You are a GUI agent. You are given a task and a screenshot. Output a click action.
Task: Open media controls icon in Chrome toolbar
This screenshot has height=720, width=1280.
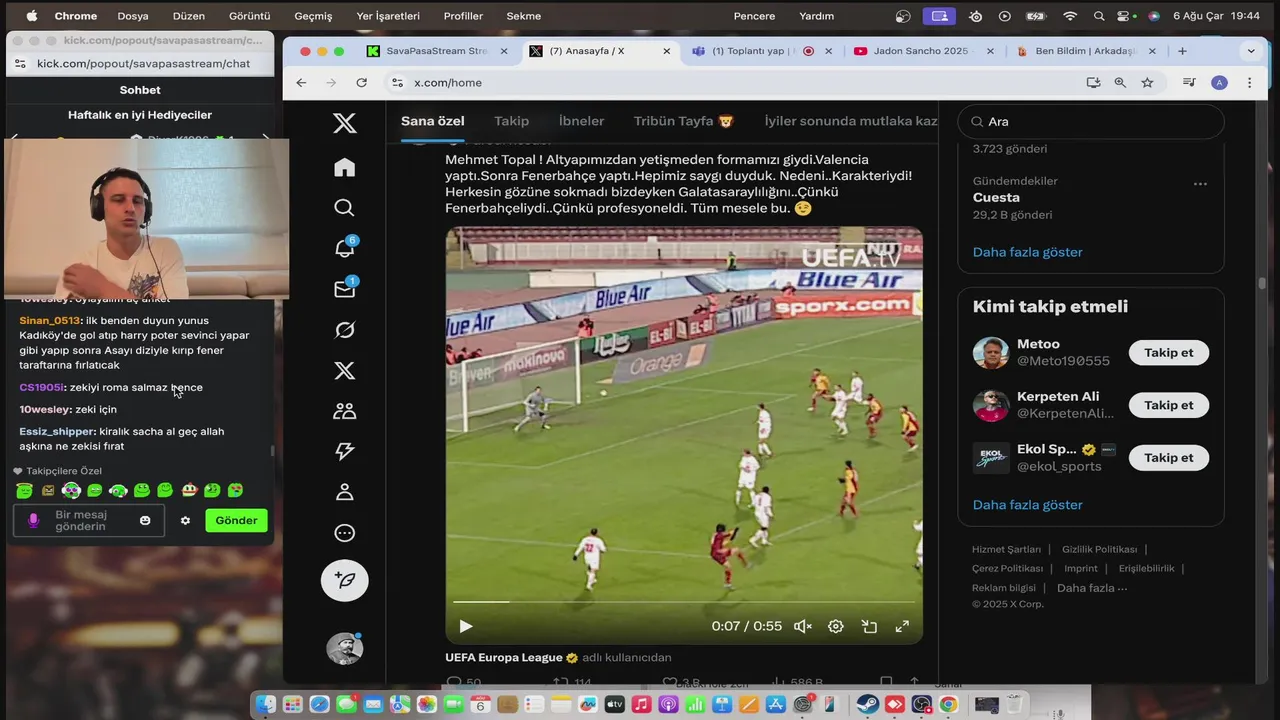coord(1189,83)
